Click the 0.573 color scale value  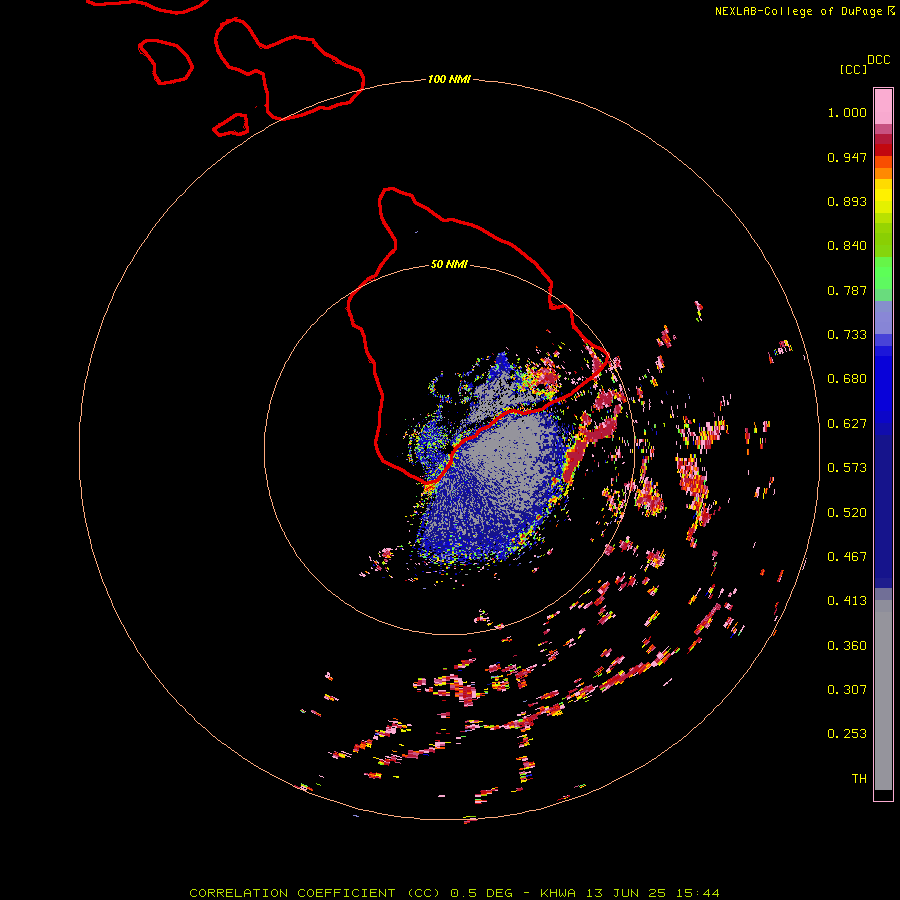click(847, 468)
